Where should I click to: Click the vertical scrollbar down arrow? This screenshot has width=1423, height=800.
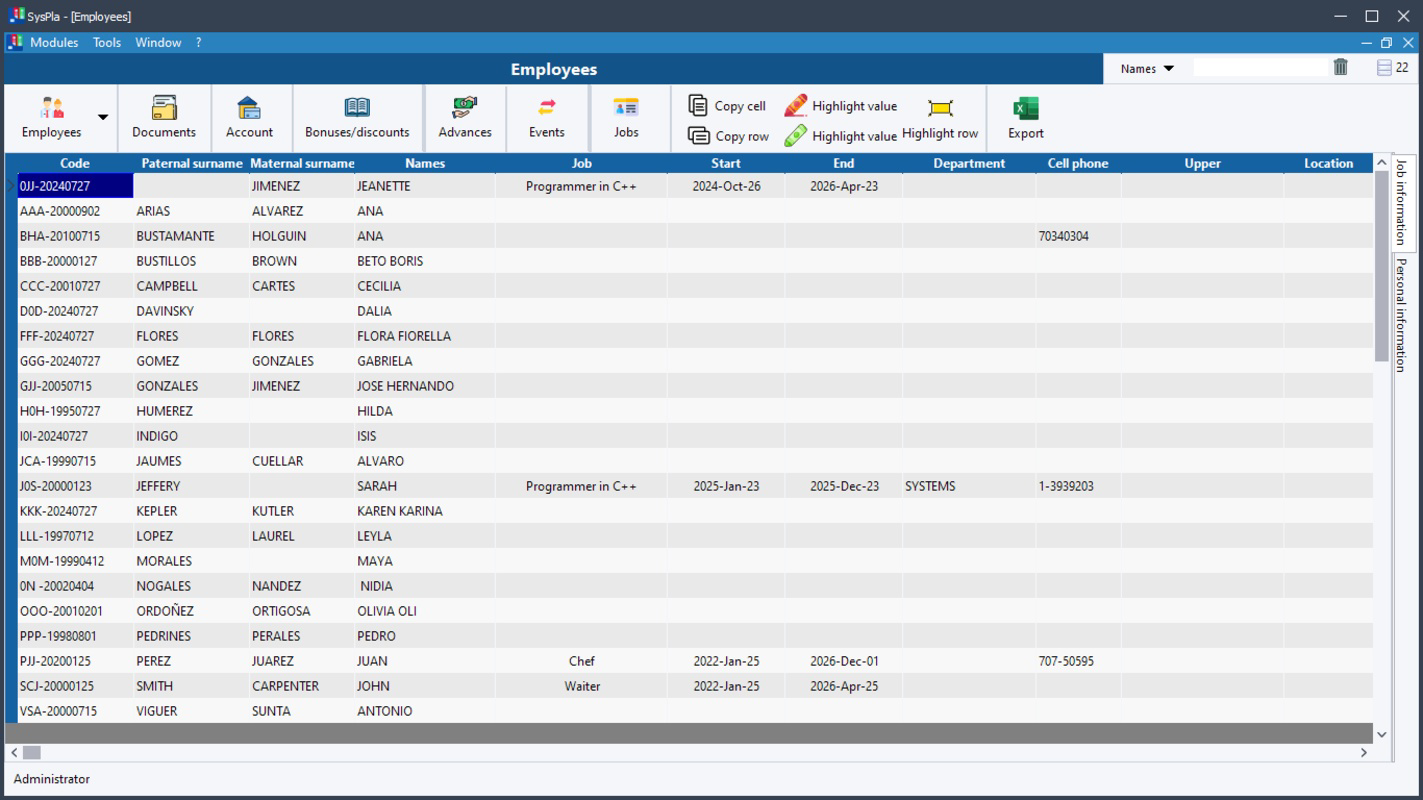[x=1382, y=734]
